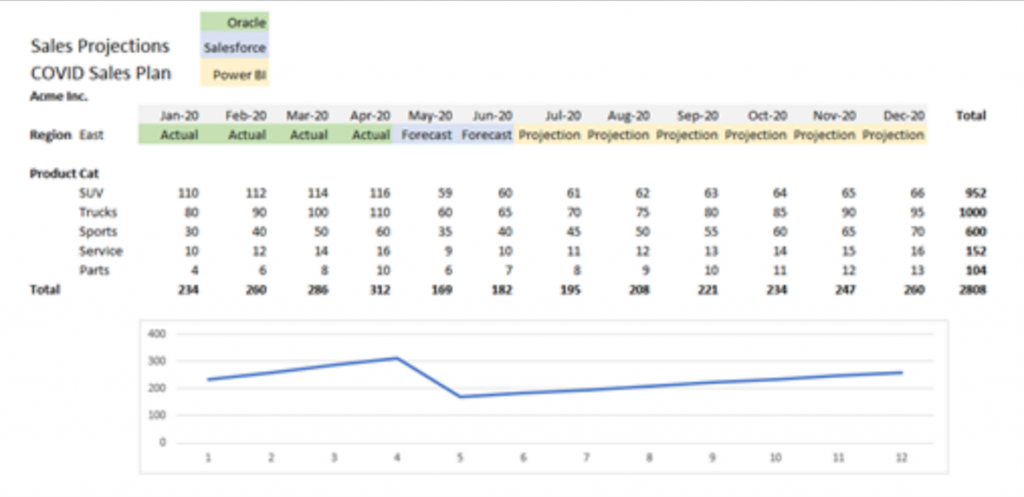Select the Sep-20 column header
Screen dimensions: 1024x497
click(697, 116)
